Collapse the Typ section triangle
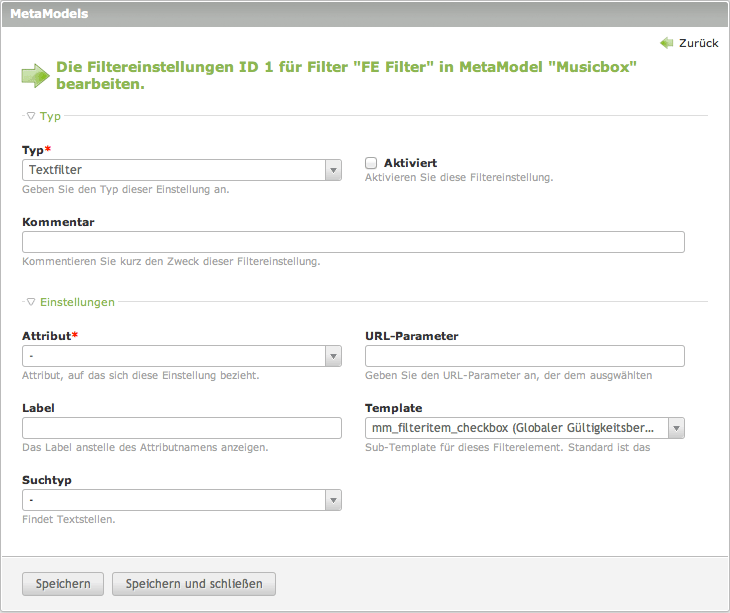The image size is (730, 613). point(31,116)
